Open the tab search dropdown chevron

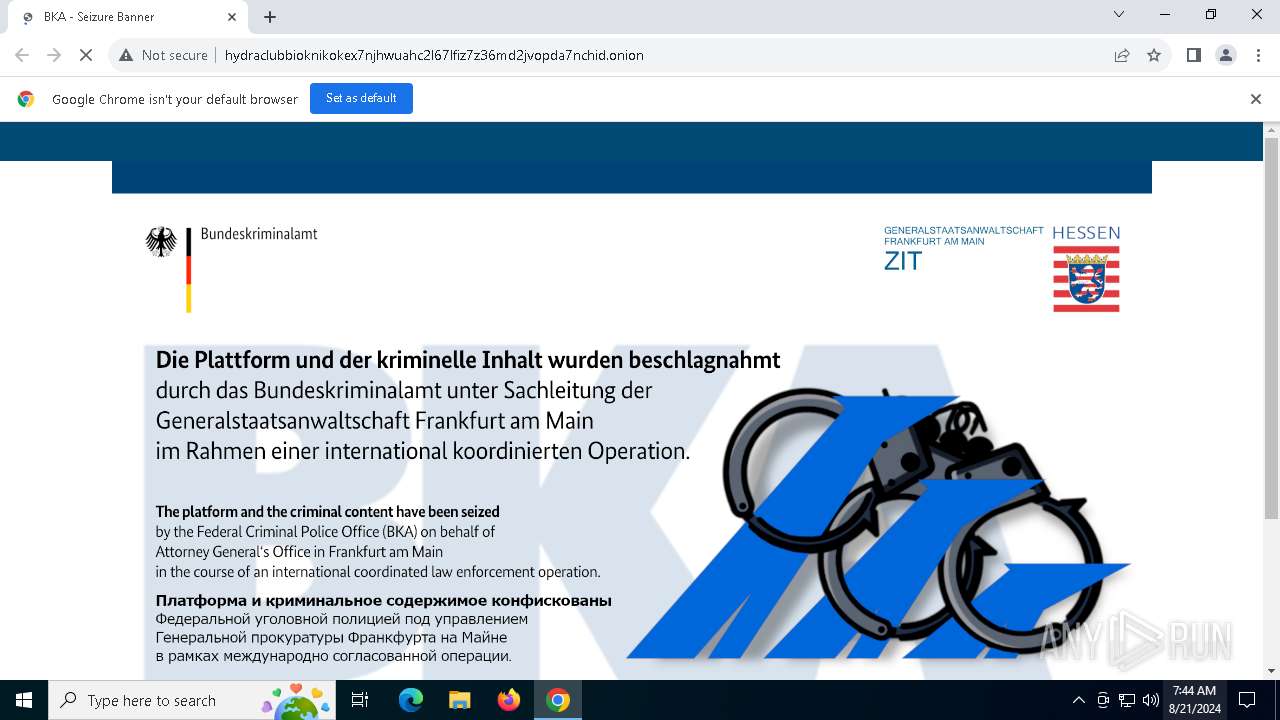[x=1119, y=14]
